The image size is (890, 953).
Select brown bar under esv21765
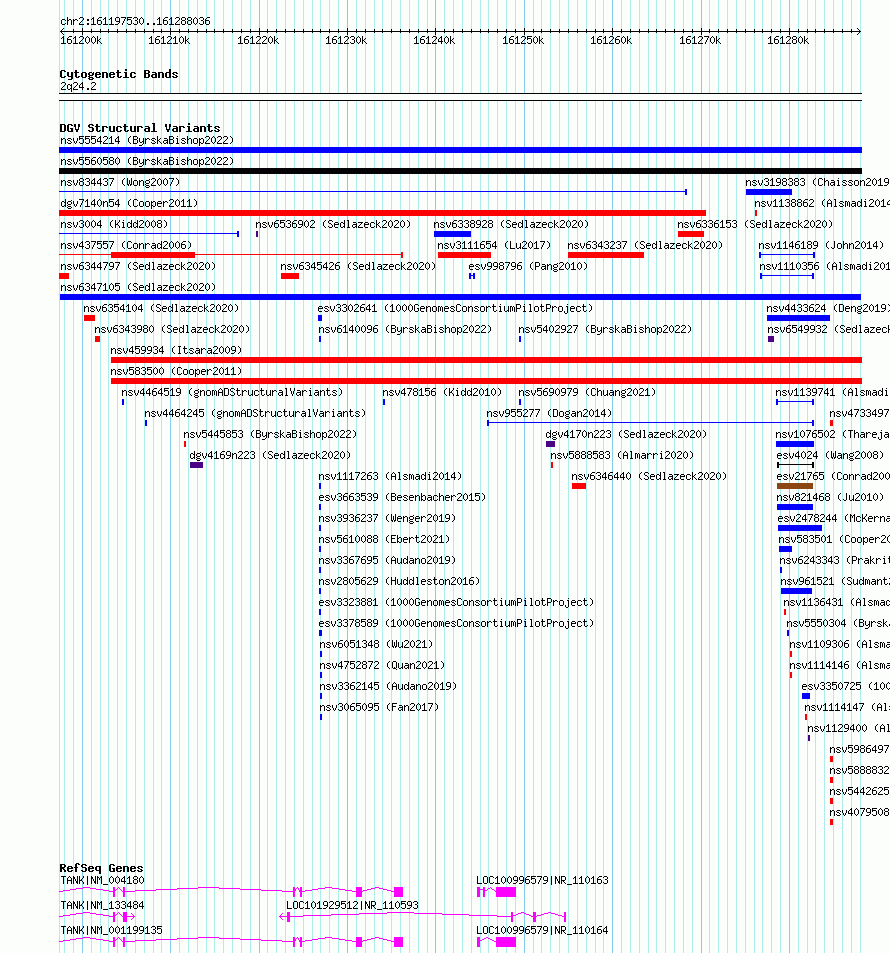click(x=795, y=486)
